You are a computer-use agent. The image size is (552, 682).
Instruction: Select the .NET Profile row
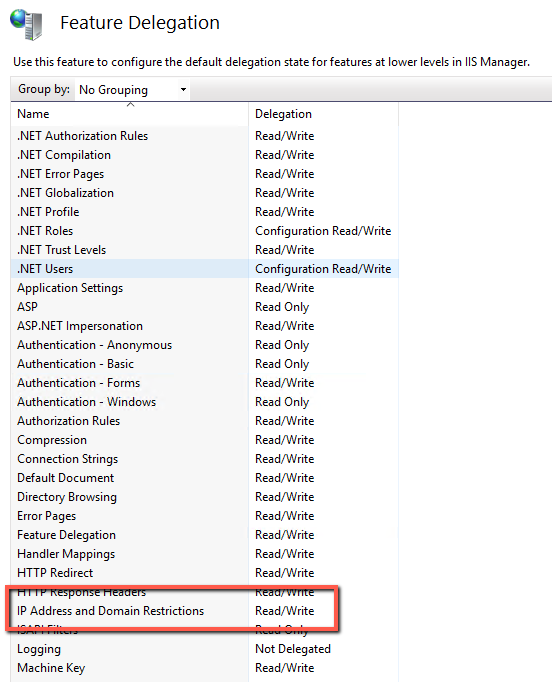point(204,212)
